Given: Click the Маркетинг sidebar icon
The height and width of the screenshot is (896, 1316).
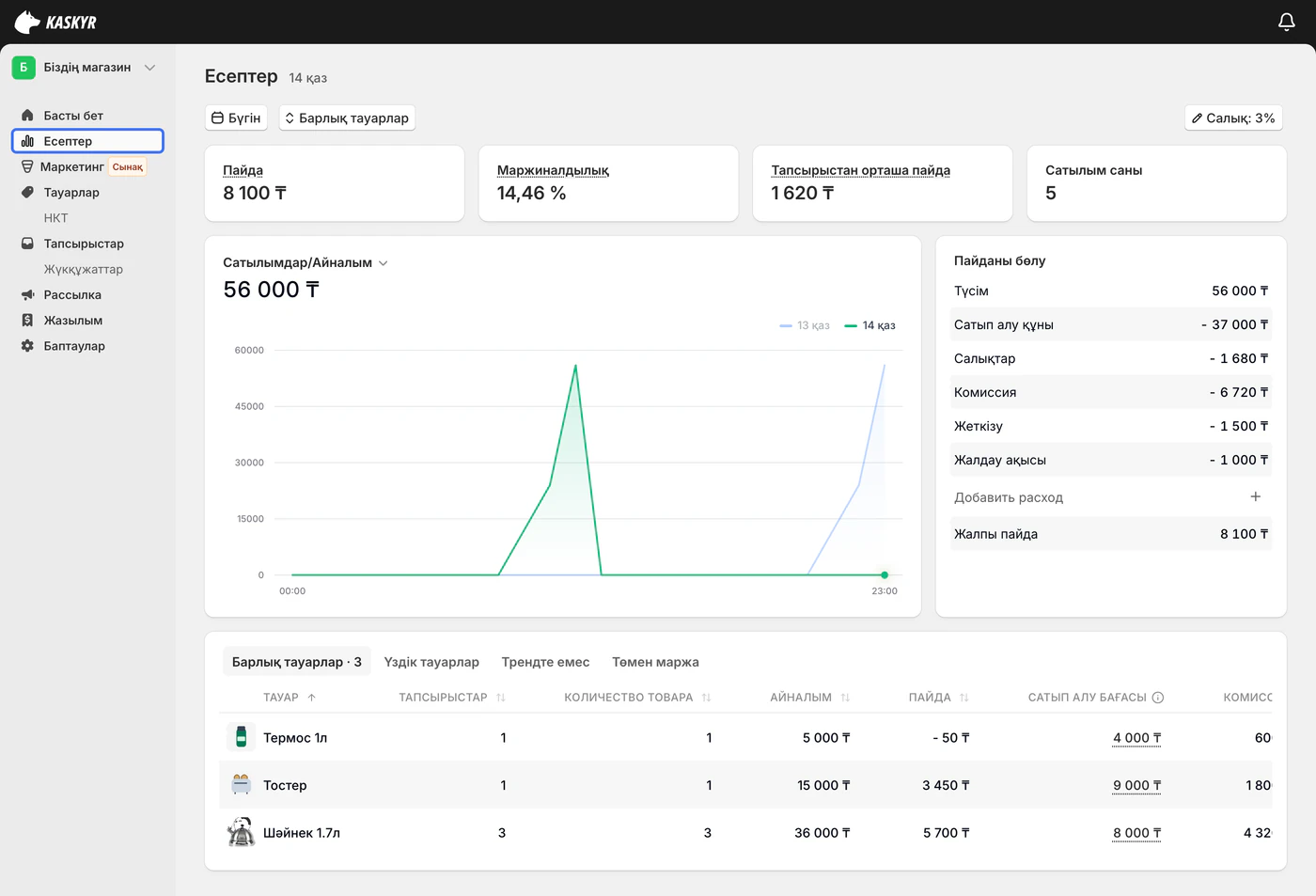Looking at the screenshot, I should (x=27, y=166).
